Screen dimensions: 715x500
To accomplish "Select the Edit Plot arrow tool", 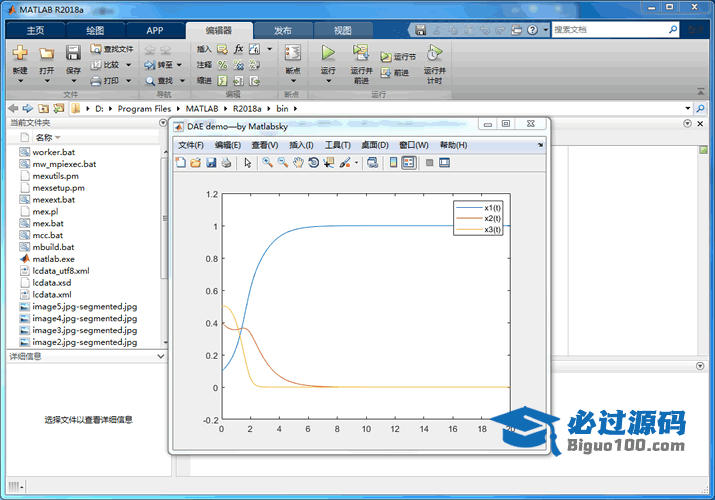I will tap(248, 163).
